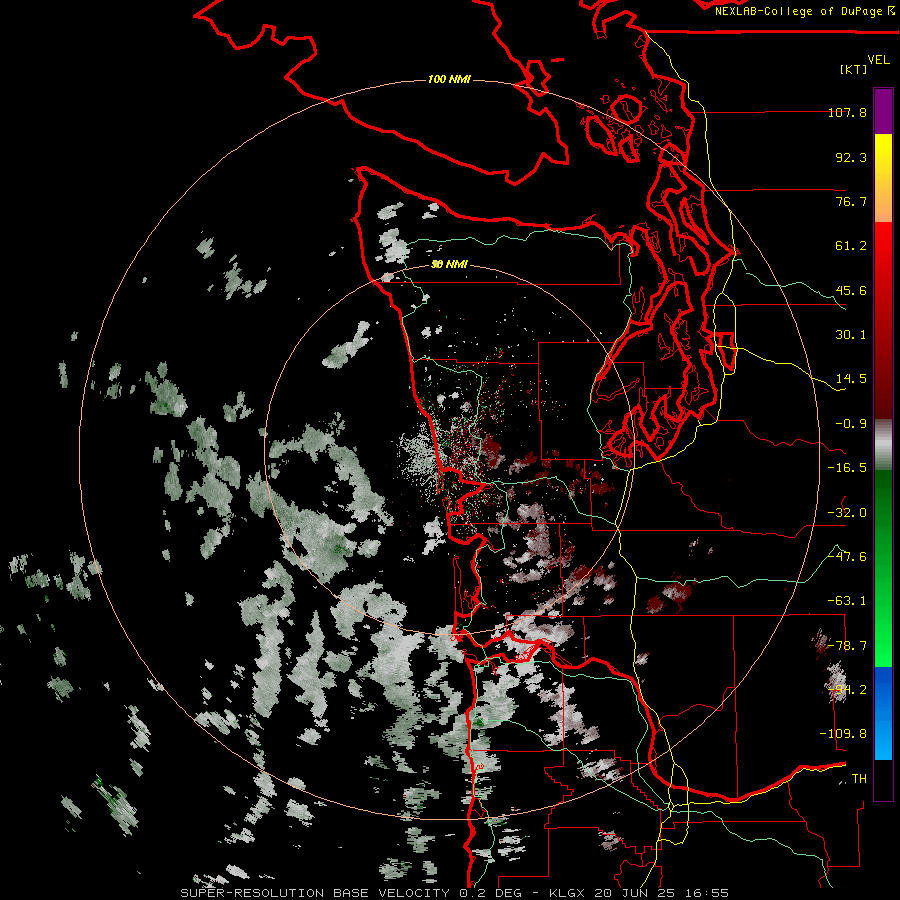This screenshot has width=900, height=900.
Task: Click the green segment of the color bar
Action: point(883,568)
